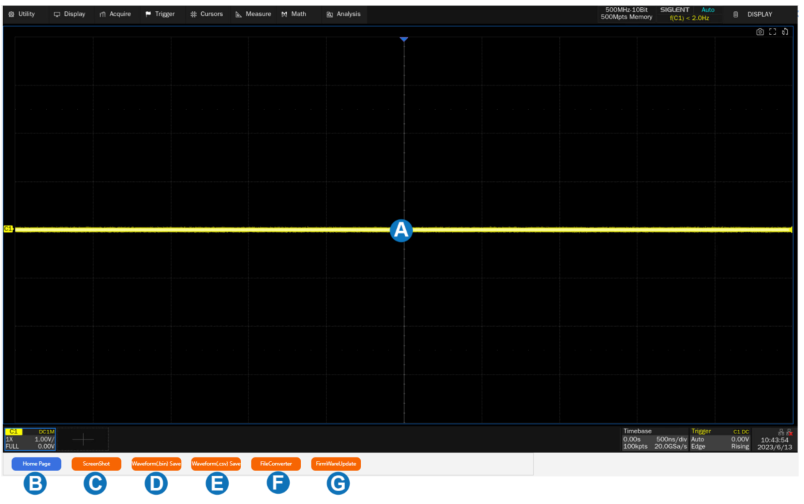Open the C1 channel descriptor box
804x504 pixels.
tap(29, 438)
